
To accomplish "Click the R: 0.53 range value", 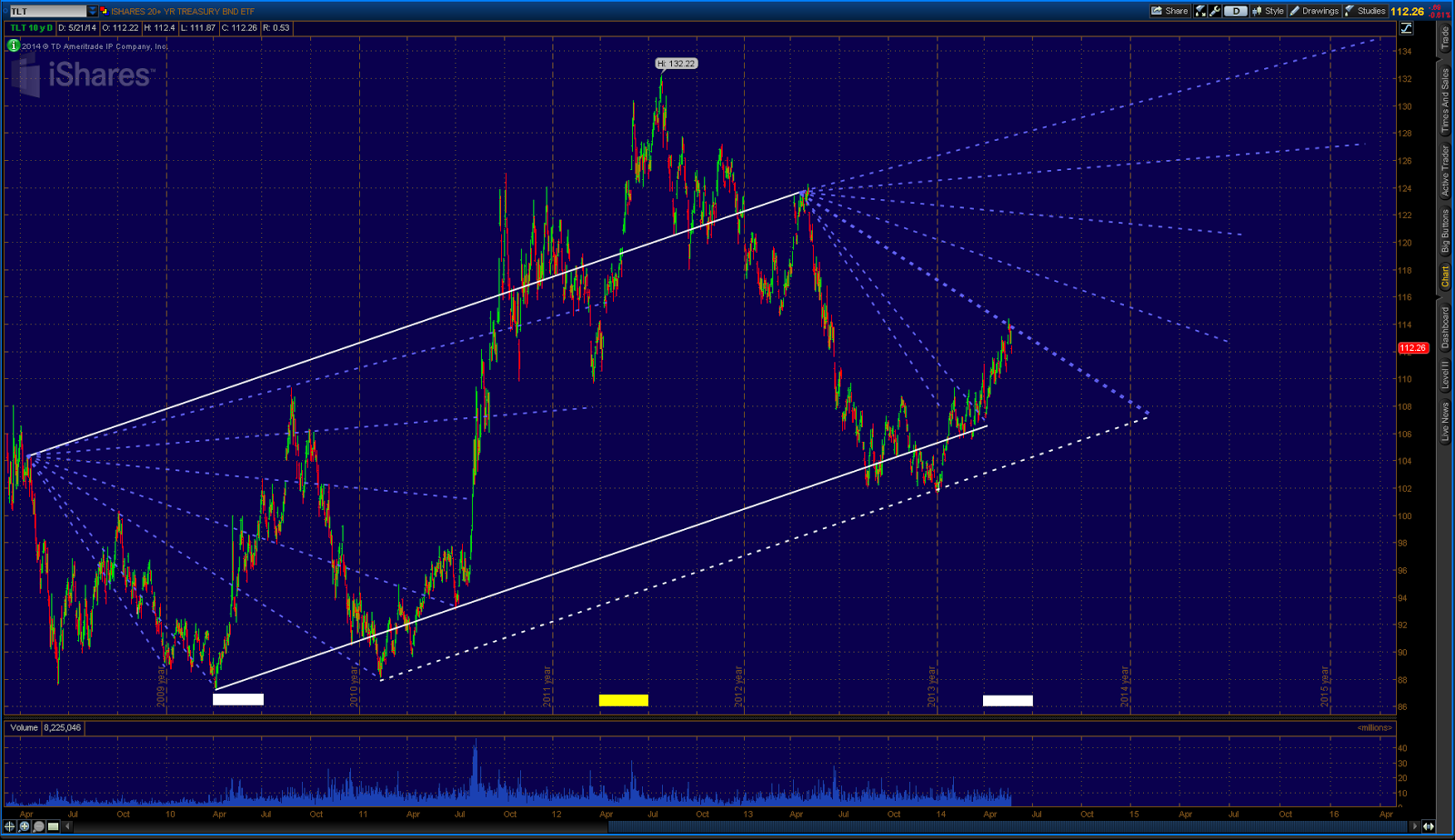I will (276, 28).
